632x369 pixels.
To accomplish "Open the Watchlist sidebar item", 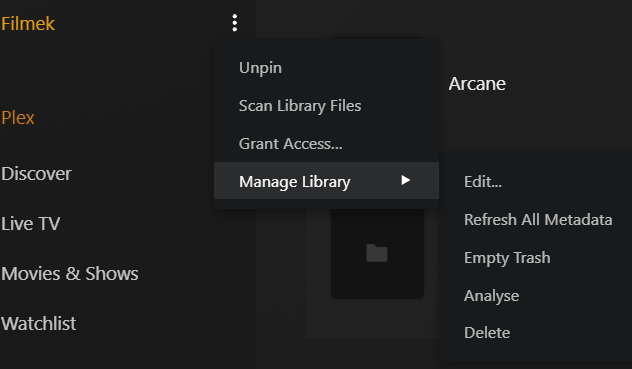I will click(x=39, y=323).
